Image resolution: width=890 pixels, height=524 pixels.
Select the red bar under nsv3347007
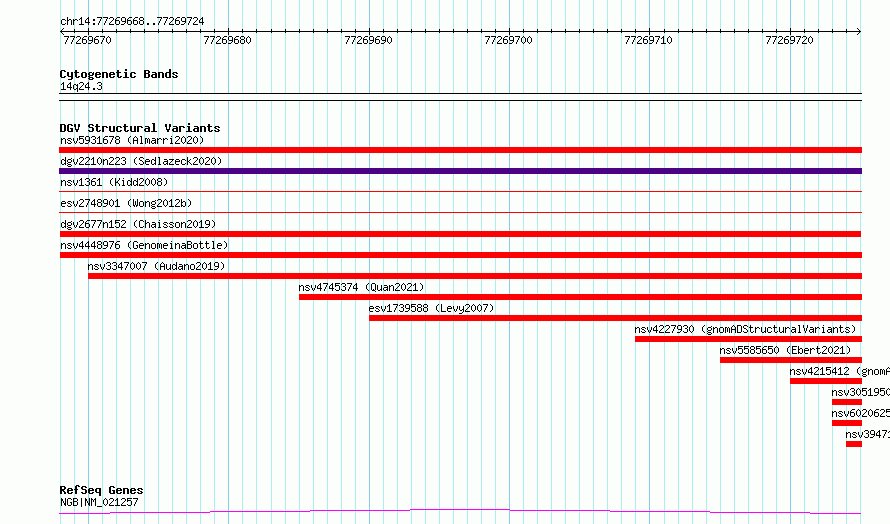coord(475,276)
